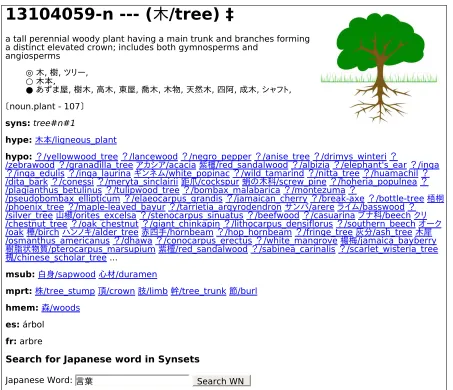Click the 'tree#n#1' synonym text

54,123
